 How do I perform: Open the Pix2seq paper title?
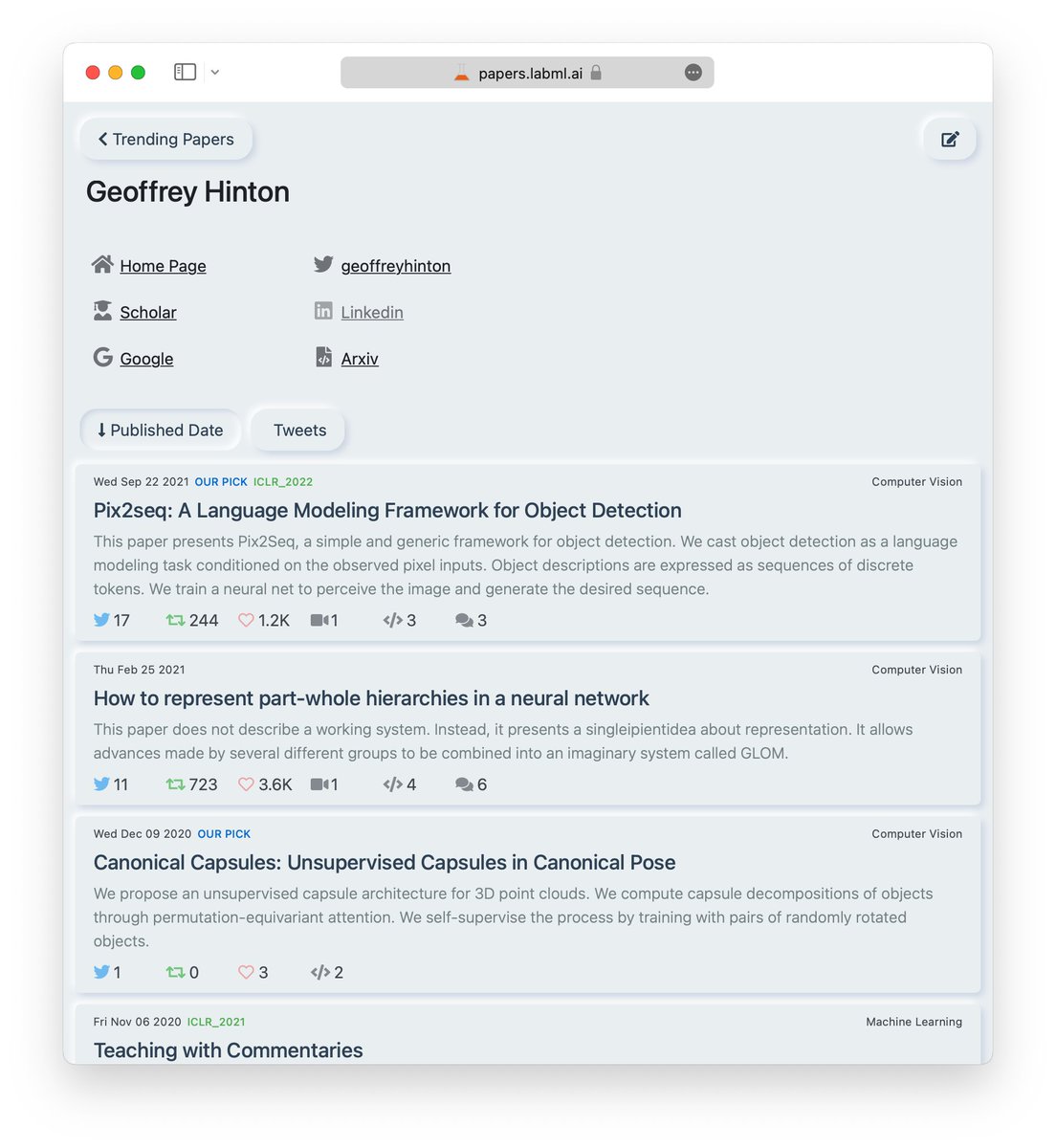(387, 510)
